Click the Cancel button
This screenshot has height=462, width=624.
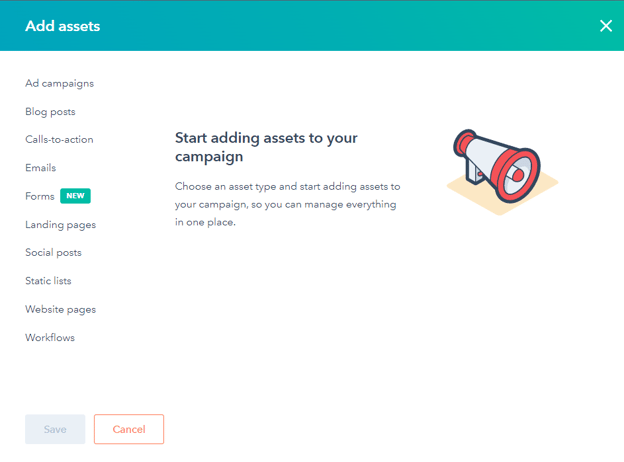coord(129,429)
